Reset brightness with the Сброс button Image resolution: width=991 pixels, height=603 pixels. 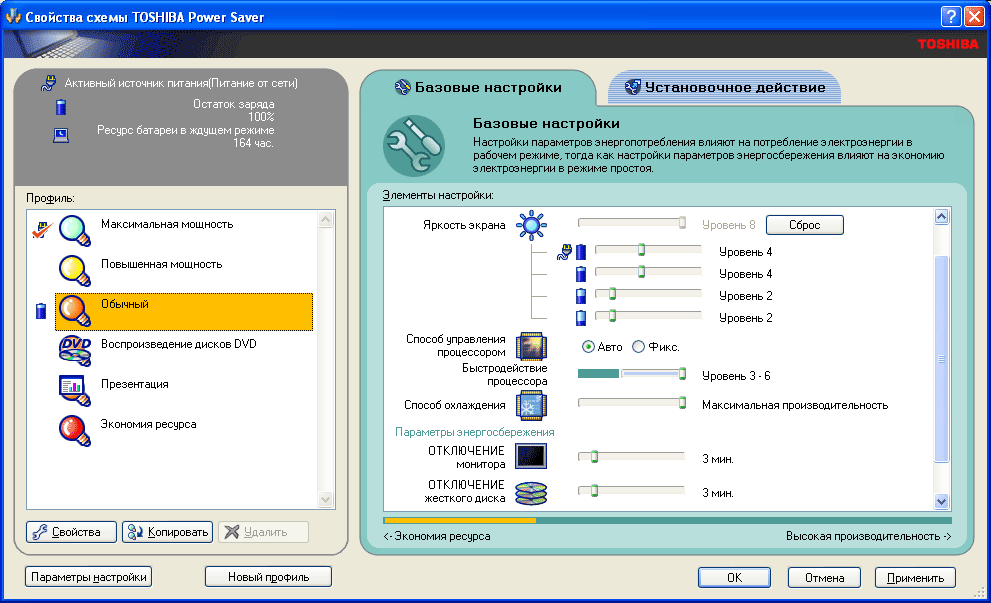coord(805,225)
